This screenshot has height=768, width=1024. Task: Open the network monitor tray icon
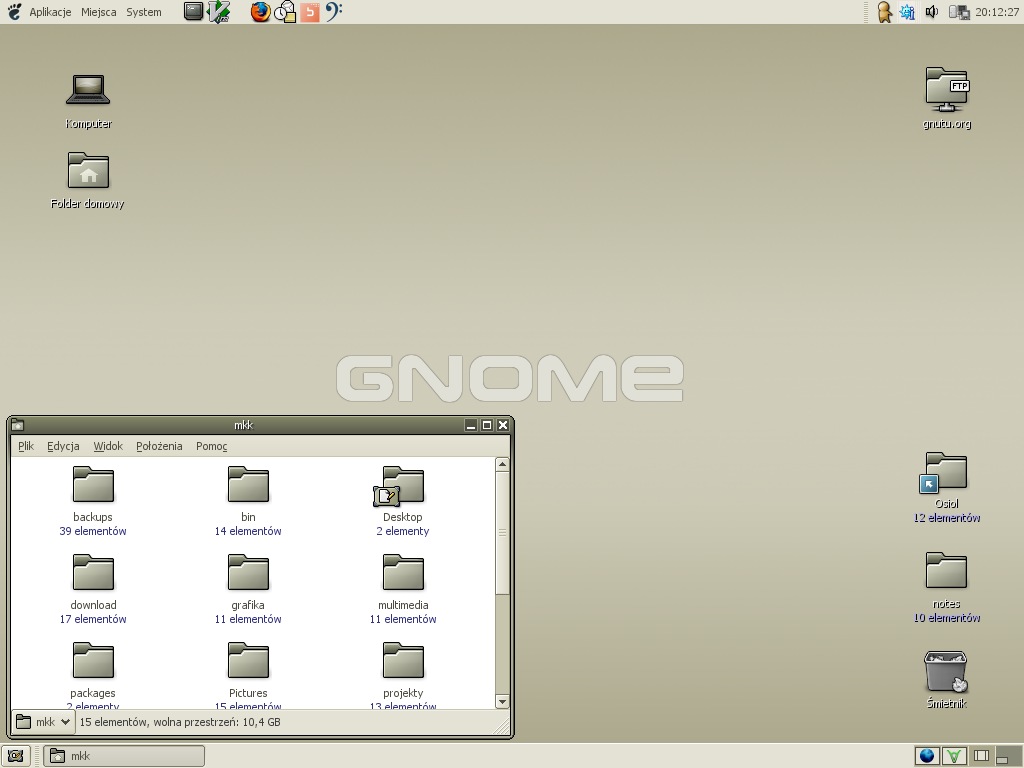point(959,12)
